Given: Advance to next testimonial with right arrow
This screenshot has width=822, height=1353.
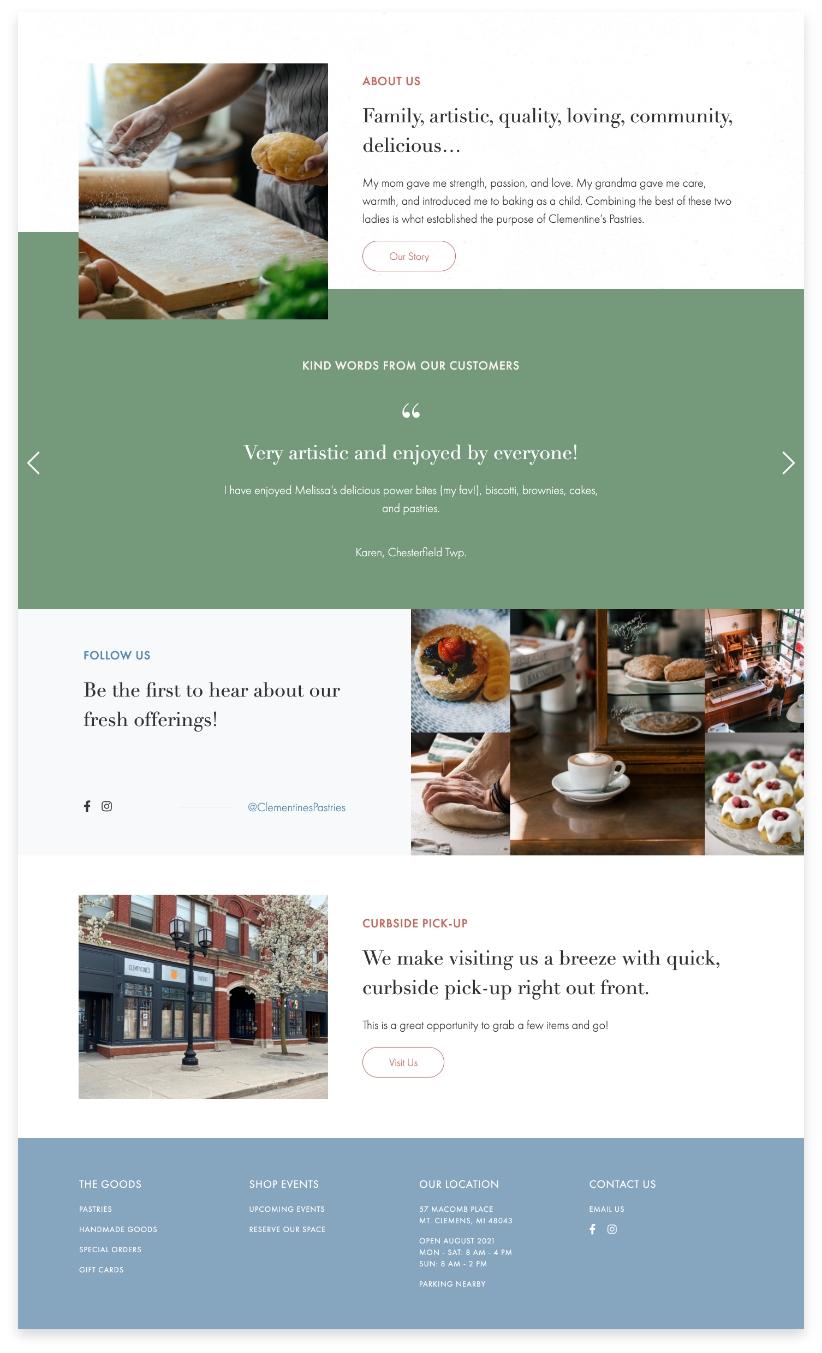Looking at the screenshot, I should [788, 463].
